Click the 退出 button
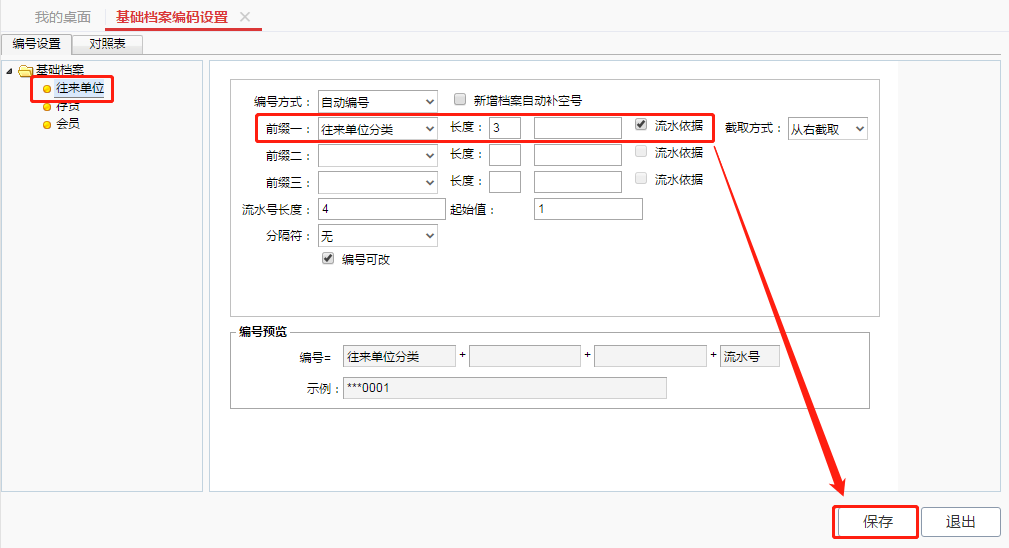This screenshot has width=1009, height=548. [960, 522]
